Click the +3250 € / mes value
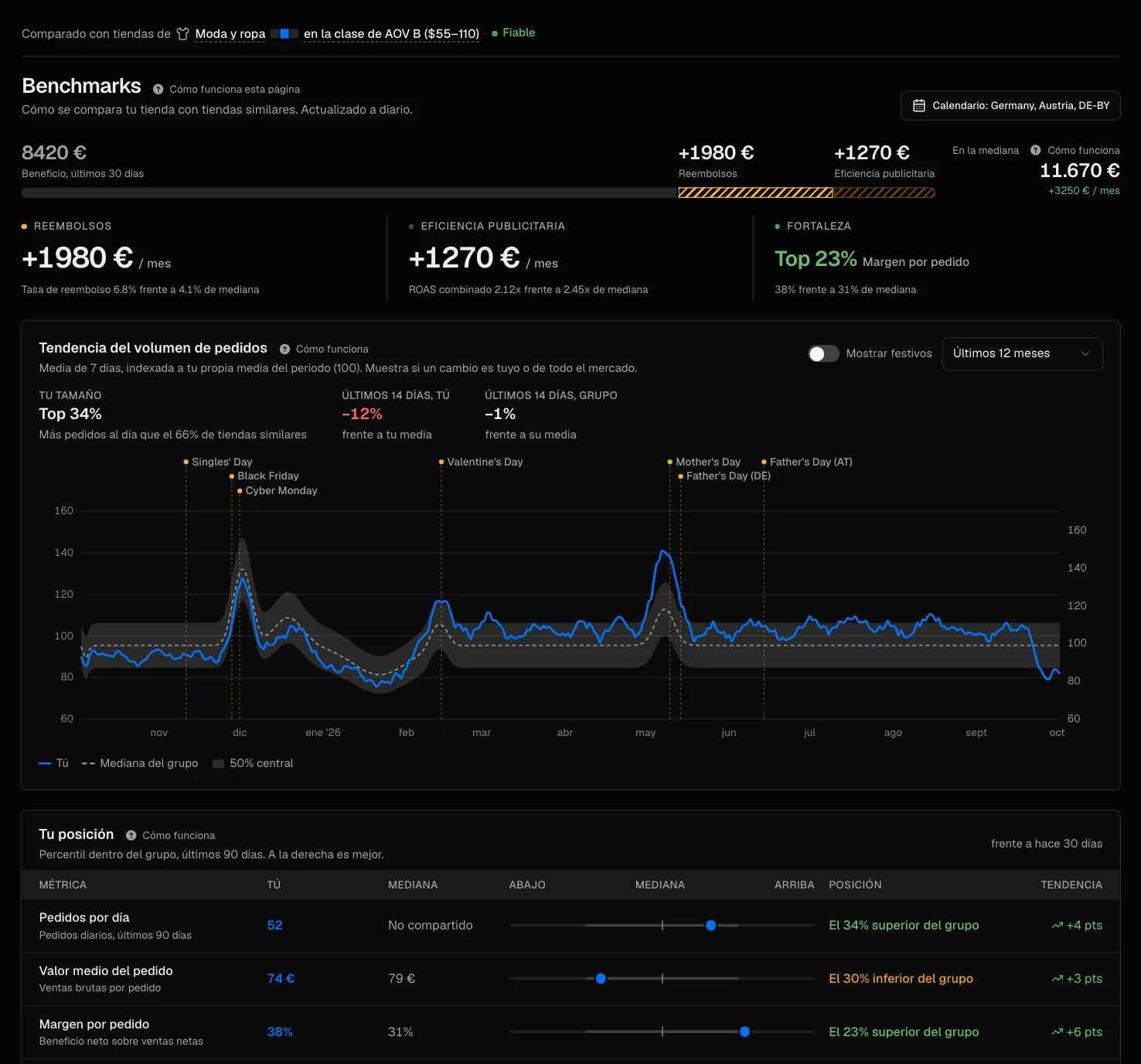Screen dimensions: 1141x1064 (x=1084, y=191)
